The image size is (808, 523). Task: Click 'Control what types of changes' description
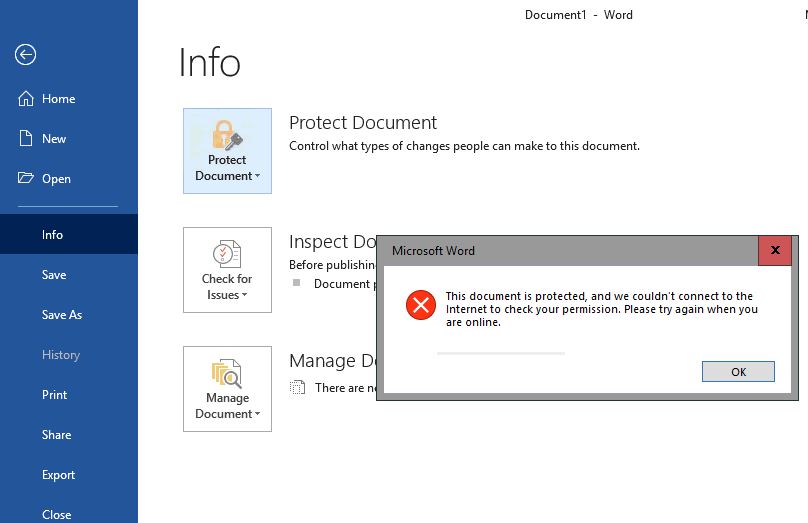(x=464, y=146)
